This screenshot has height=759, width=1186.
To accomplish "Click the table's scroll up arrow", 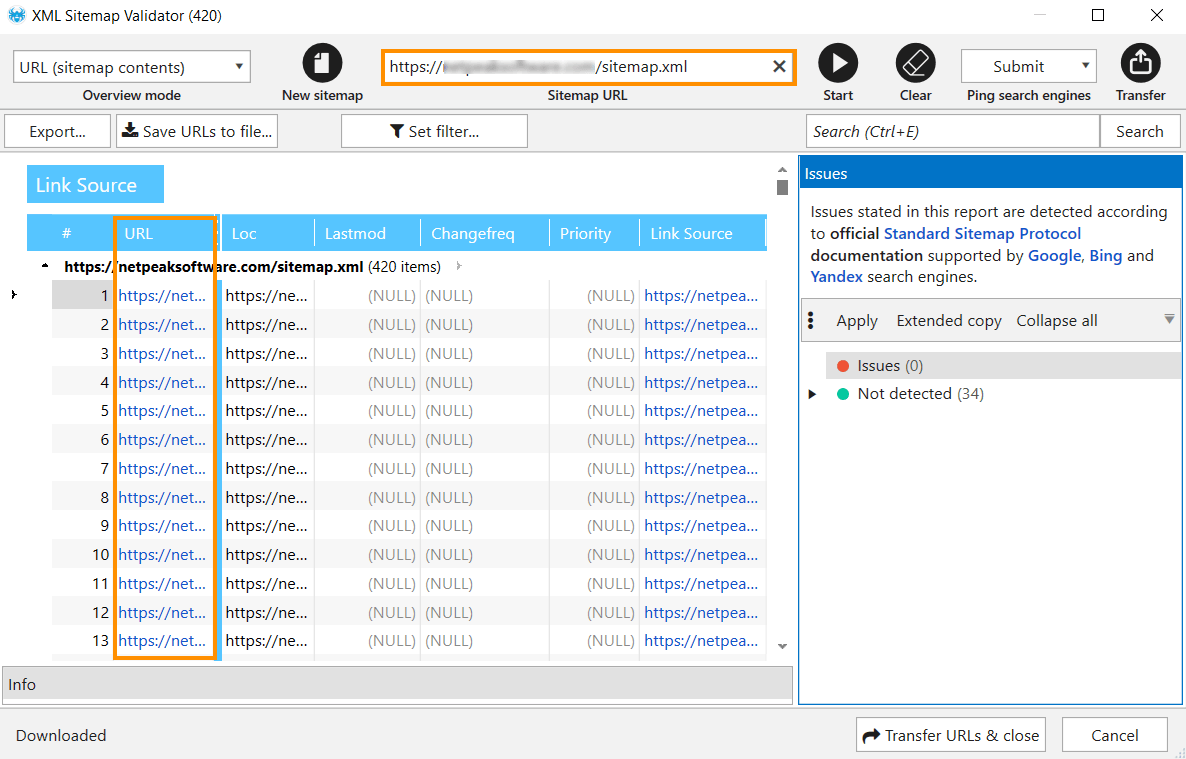I will pos(782,170).
